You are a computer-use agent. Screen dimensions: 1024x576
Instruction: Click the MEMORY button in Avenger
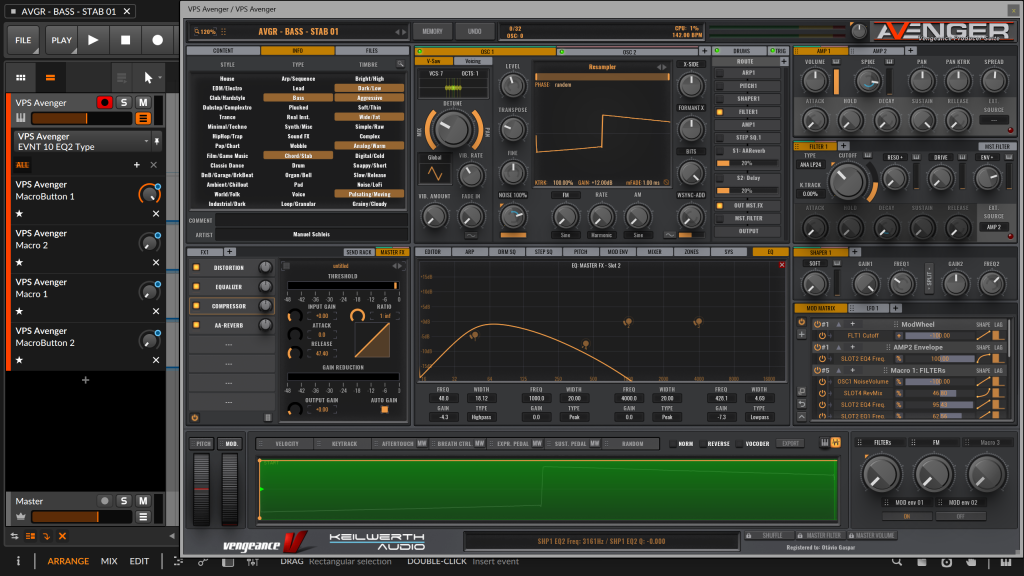point(432,31)
